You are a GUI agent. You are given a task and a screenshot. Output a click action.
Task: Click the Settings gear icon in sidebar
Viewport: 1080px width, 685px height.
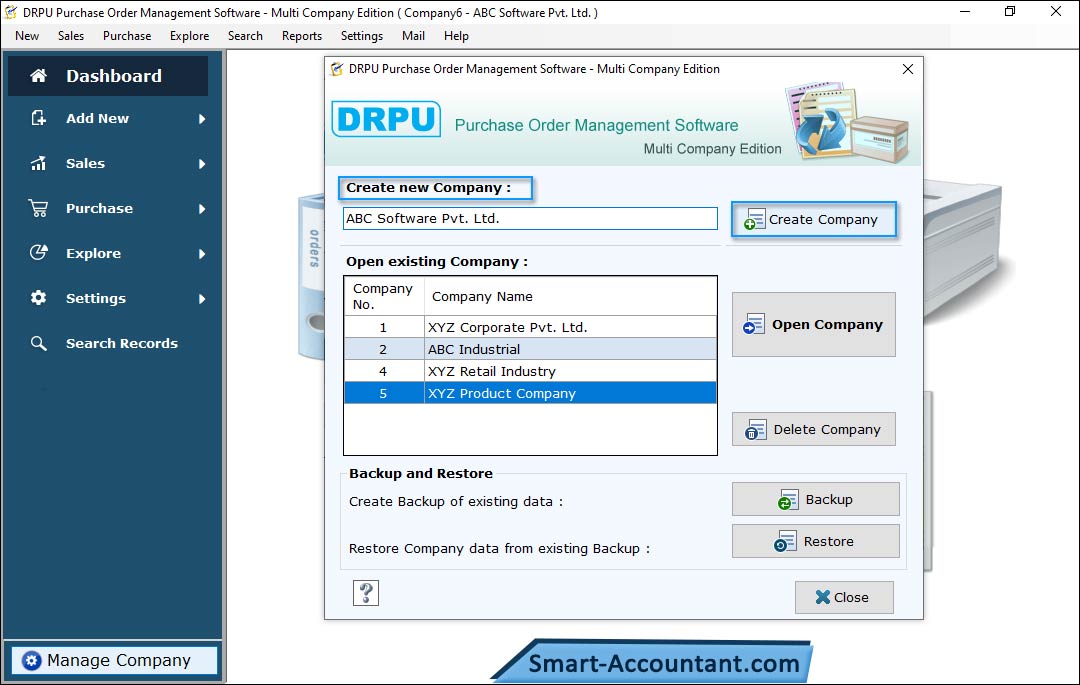pyautogui.click(x=39, y=297)
